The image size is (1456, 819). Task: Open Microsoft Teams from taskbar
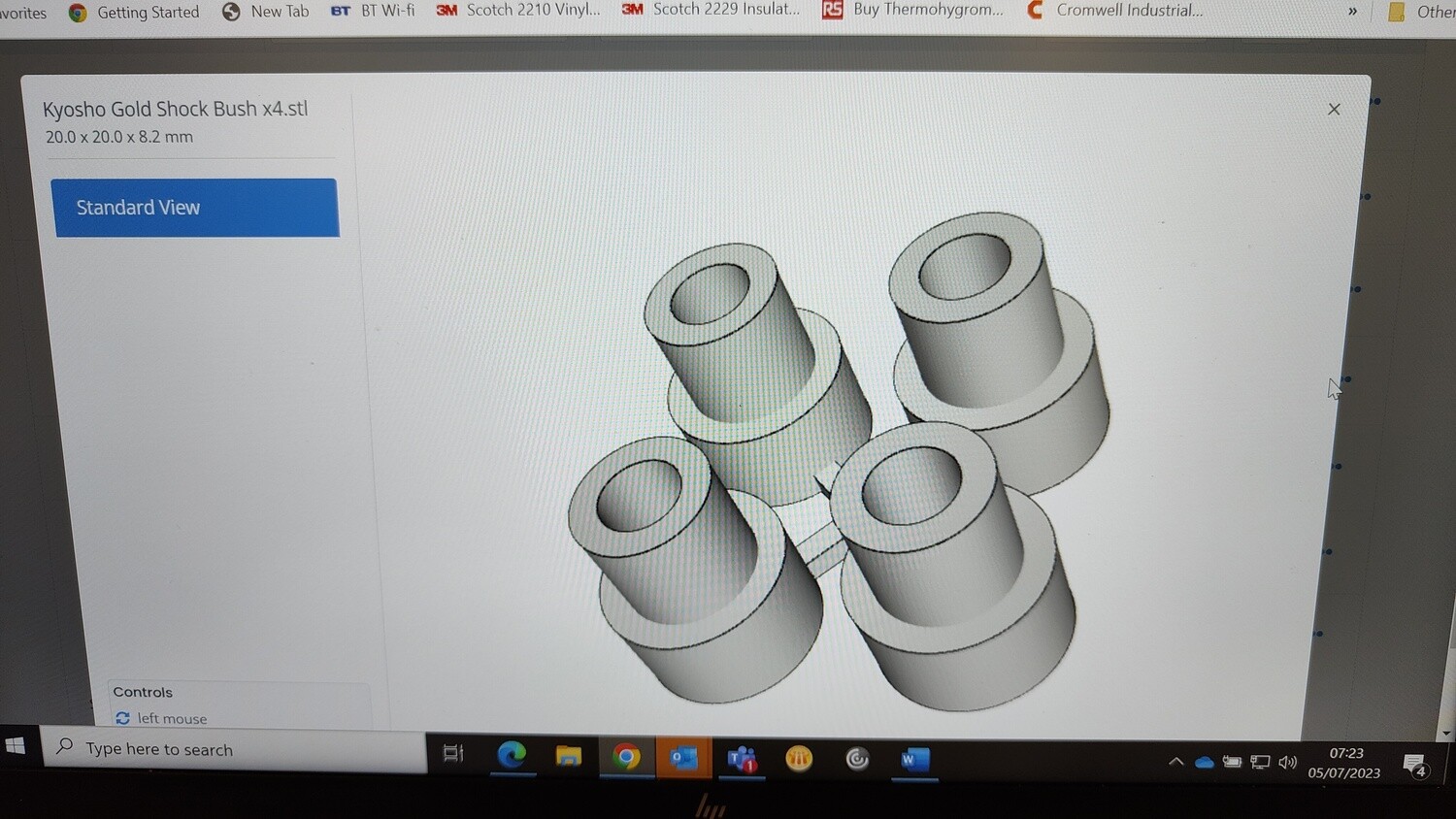click(x=743, y=760)
